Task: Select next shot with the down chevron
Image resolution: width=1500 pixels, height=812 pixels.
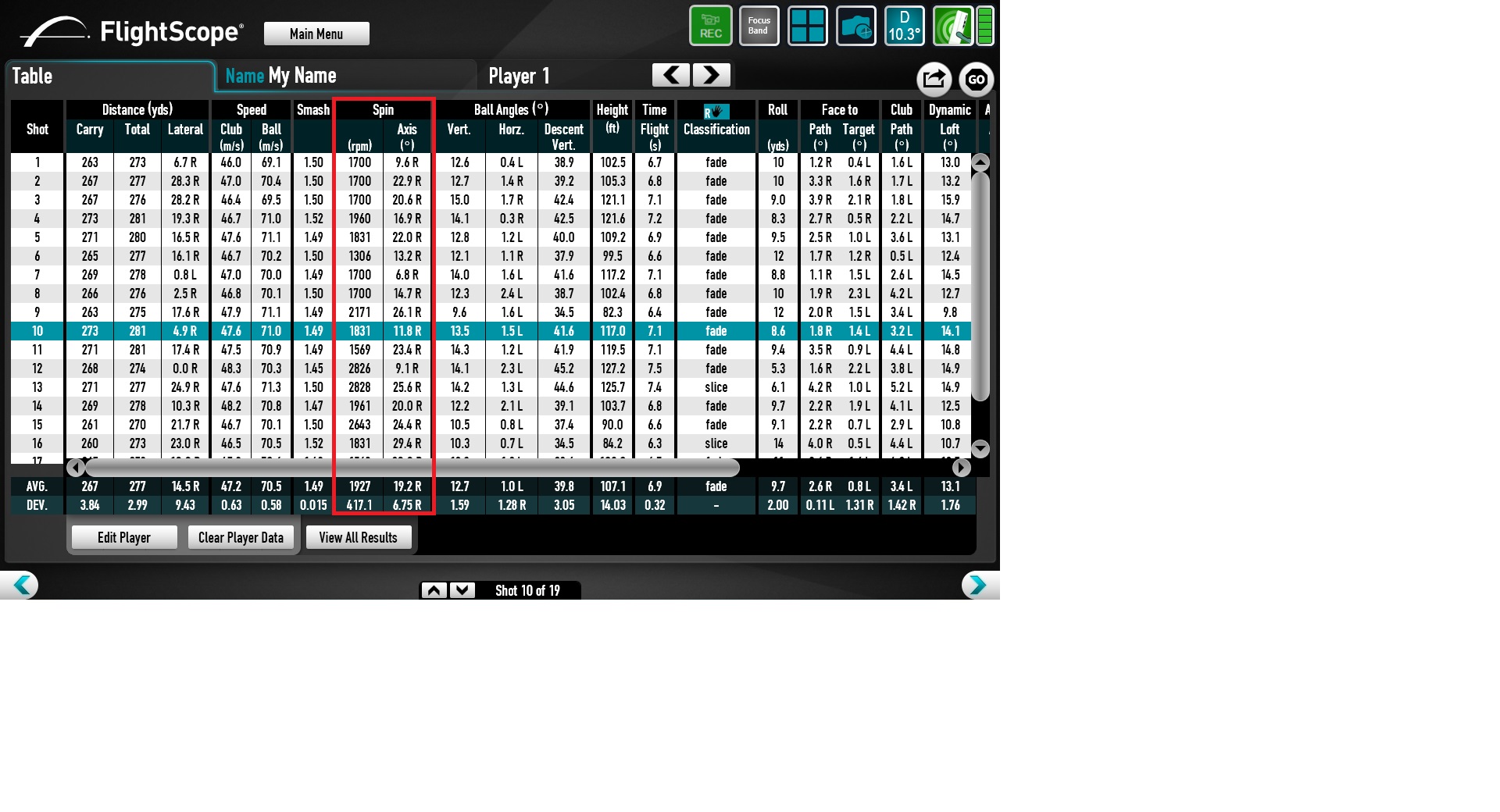Action: pos(462,590)
